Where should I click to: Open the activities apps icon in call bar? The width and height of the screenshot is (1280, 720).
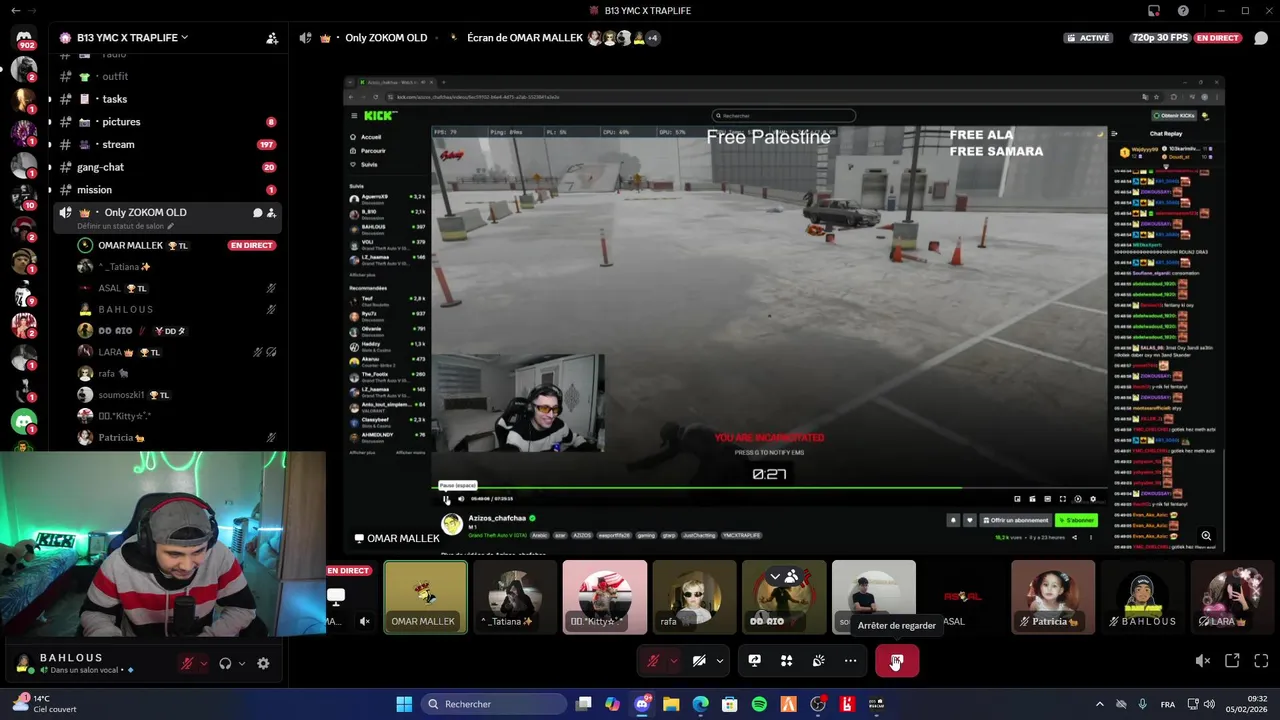coord(787,661)
